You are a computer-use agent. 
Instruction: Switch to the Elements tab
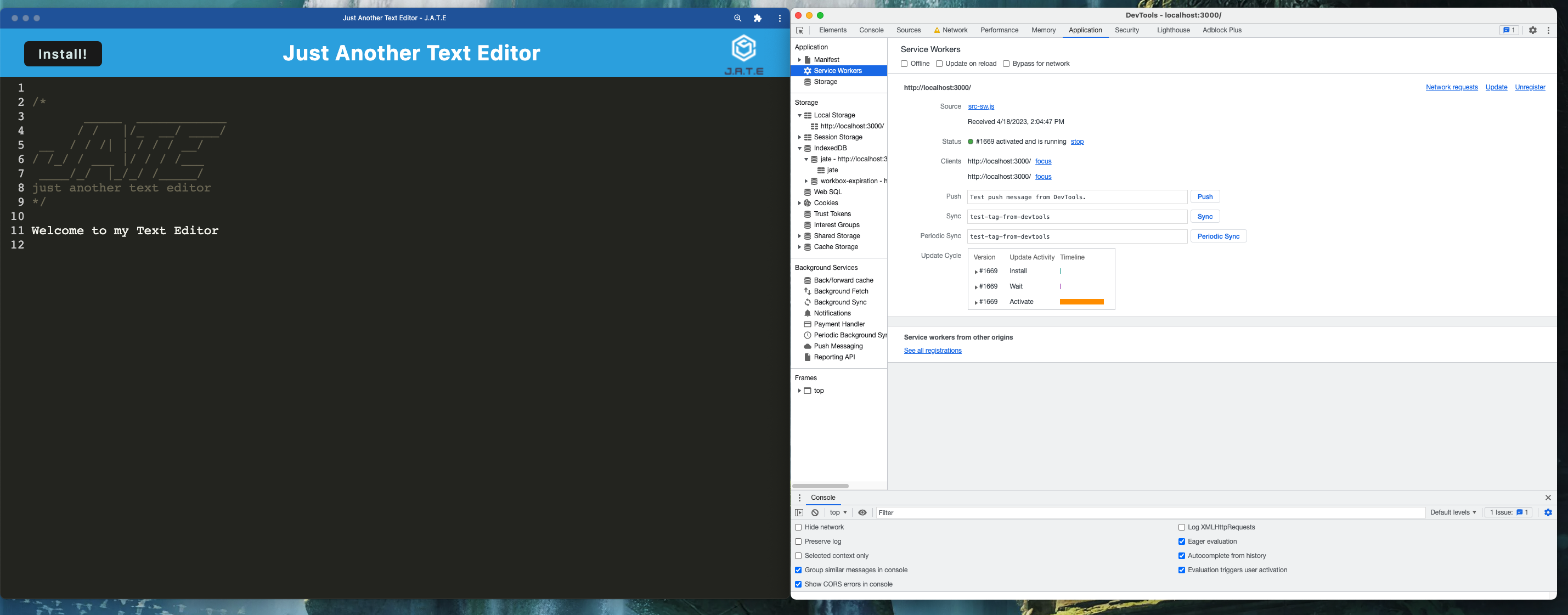[832, 30]
